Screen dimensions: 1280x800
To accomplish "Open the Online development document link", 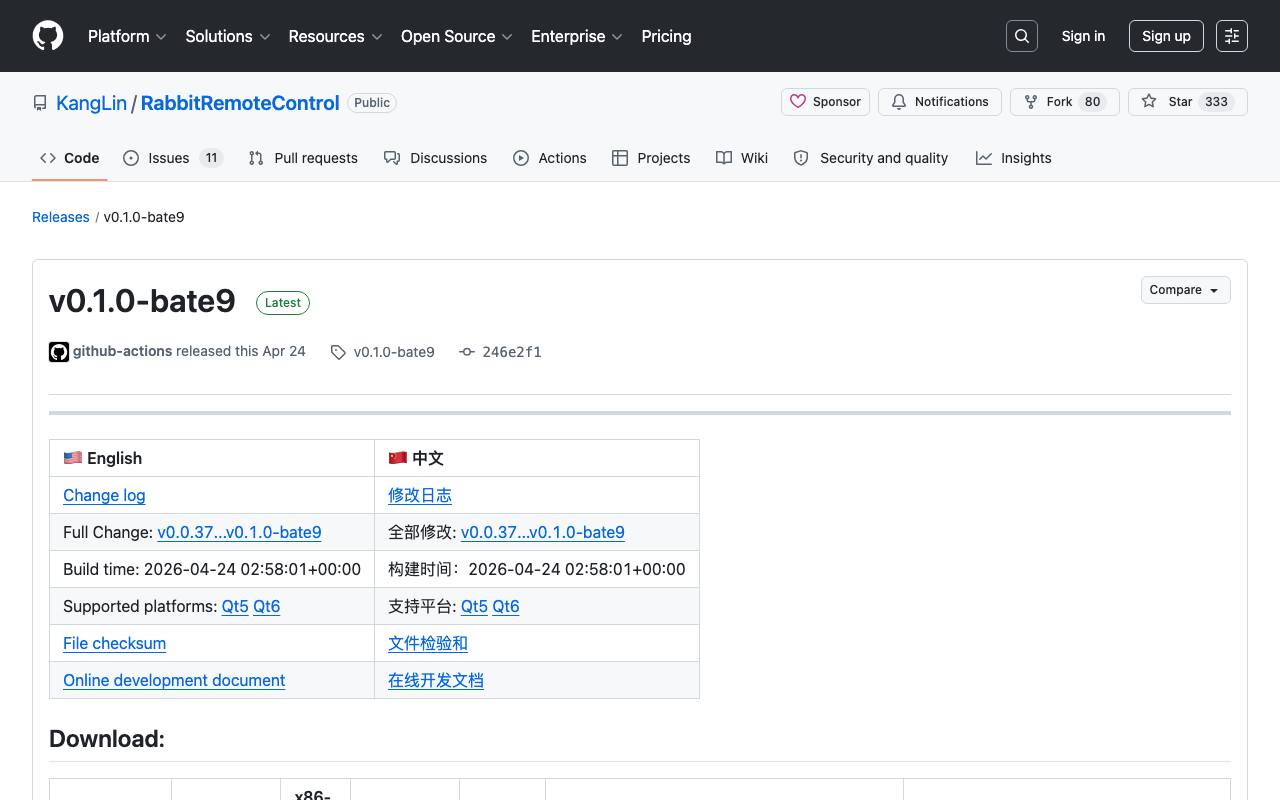I will pos(174,680).
